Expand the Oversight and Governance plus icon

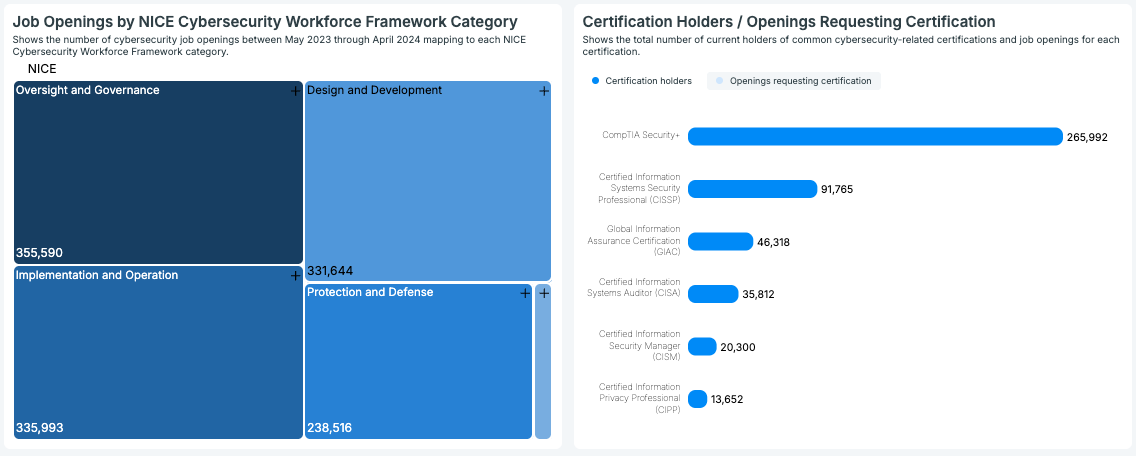click(295, 91)
